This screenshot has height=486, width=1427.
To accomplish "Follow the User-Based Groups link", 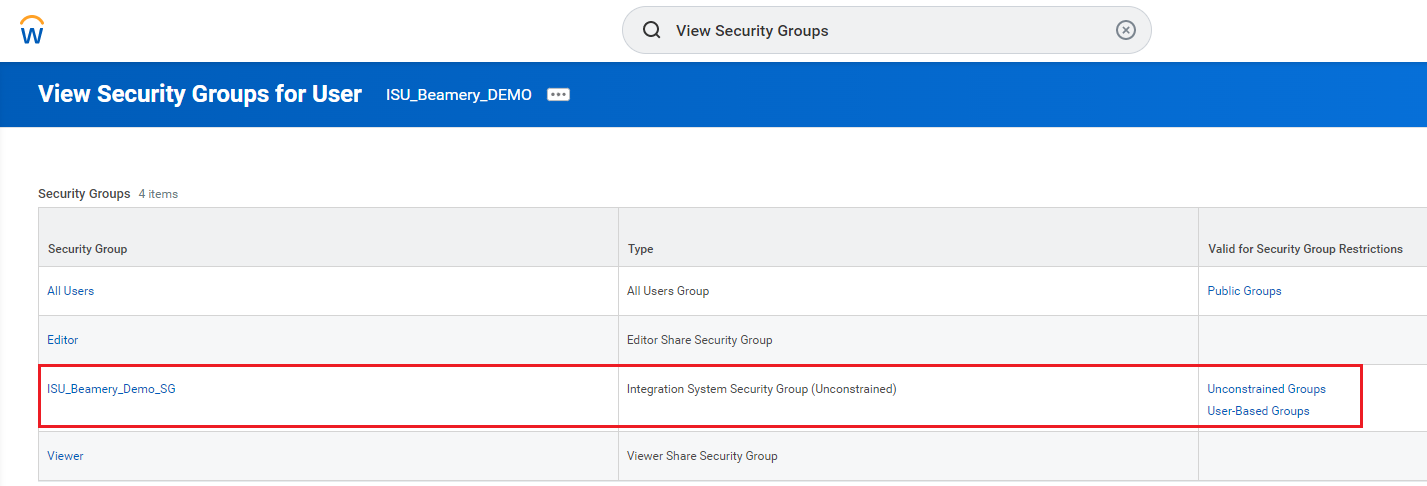I will [1258, 411].
